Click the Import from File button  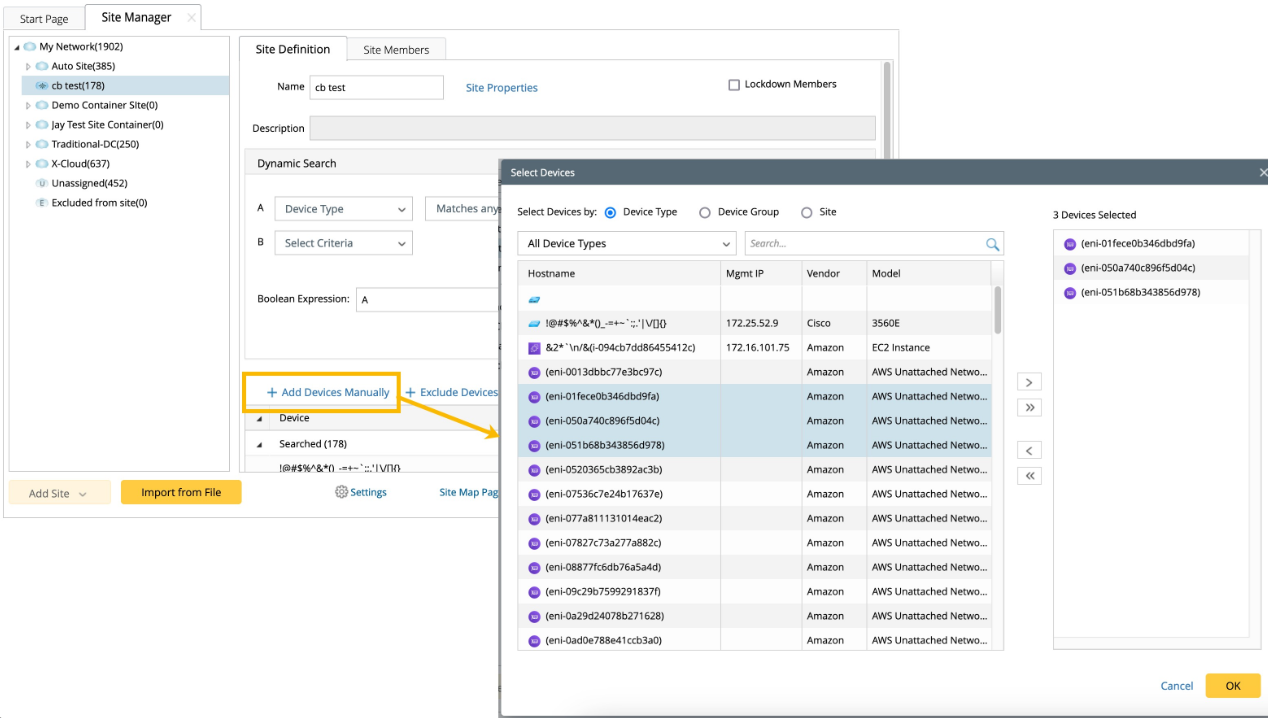181,492
